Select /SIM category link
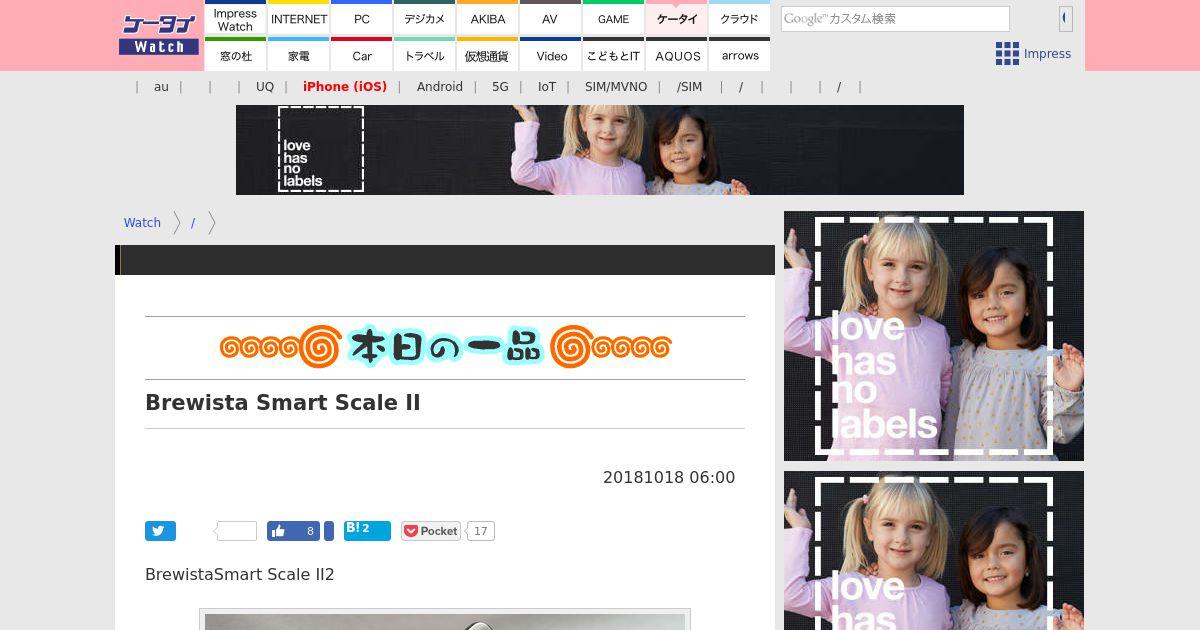 coord(689,87)
